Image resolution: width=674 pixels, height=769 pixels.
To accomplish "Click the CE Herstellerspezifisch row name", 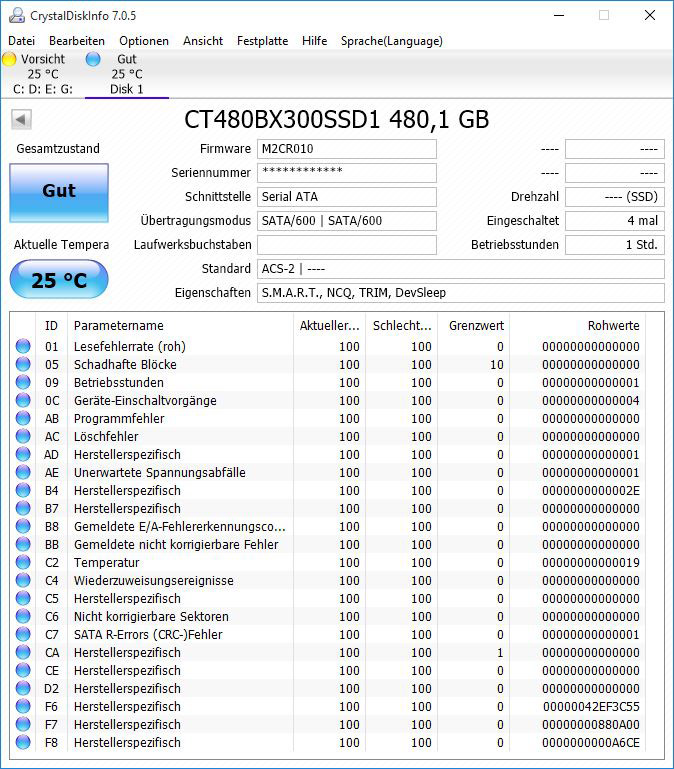I will tap(127, 670).
